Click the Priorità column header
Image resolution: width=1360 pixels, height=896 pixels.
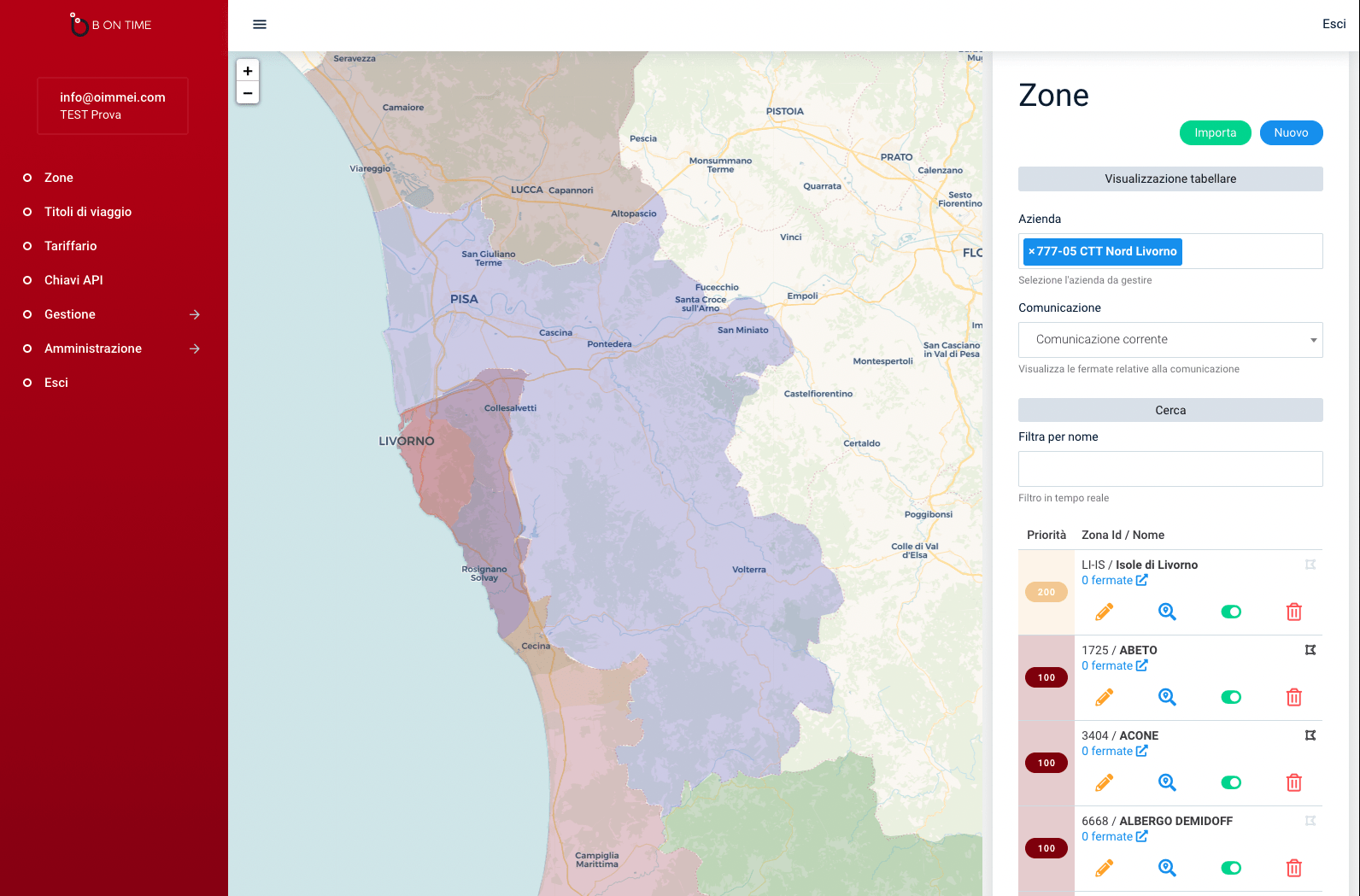click(1046, 535)
